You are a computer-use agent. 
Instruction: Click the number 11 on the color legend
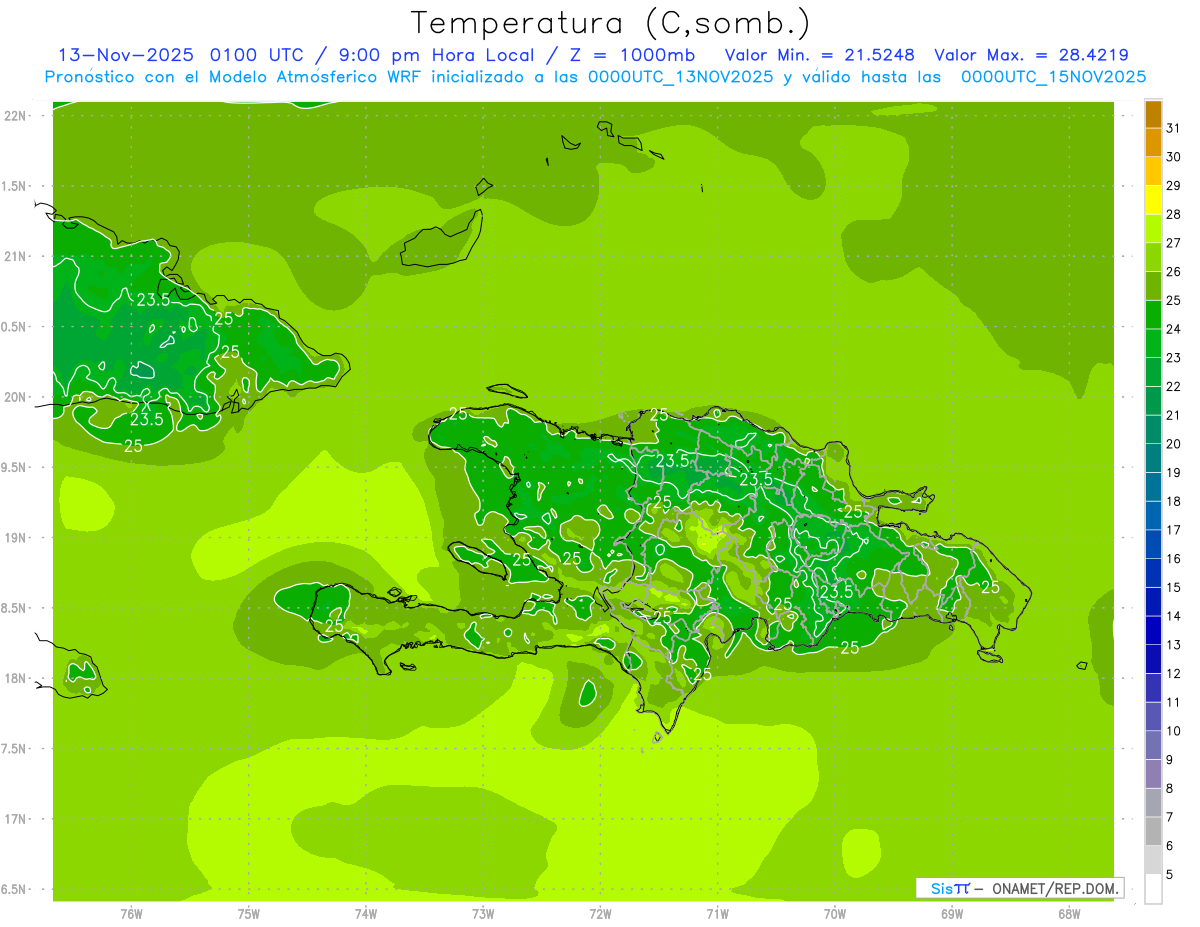pyautogui.click(x=1174, y=702)
